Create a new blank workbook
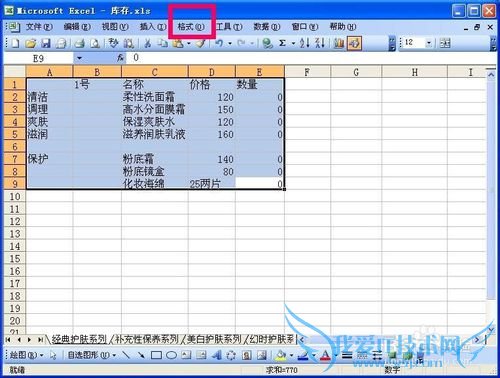Image resolution: width=500 pixels, height=378 pixels. pos(16,43)
